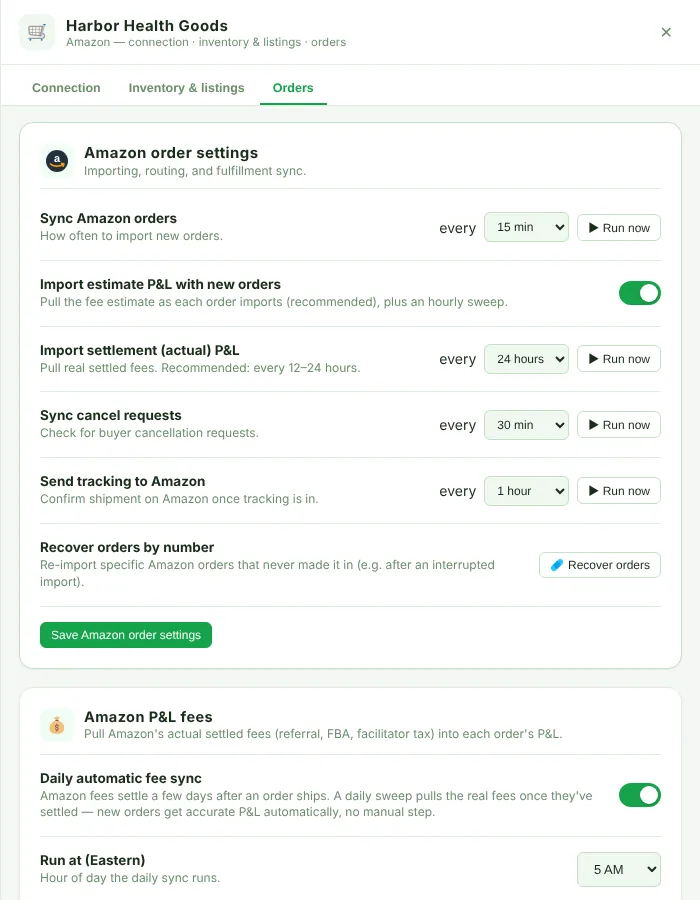Viewport: 700px width, 900px height.
Task: Click the bandage icon on Recover orders
Action: pos(557,565)
